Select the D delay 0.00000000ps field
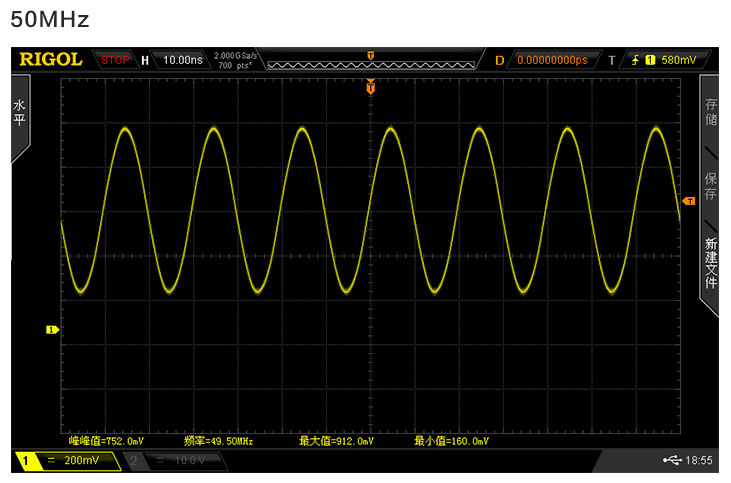The width and height of the screenshot is (731, 483). click(551, 60)
